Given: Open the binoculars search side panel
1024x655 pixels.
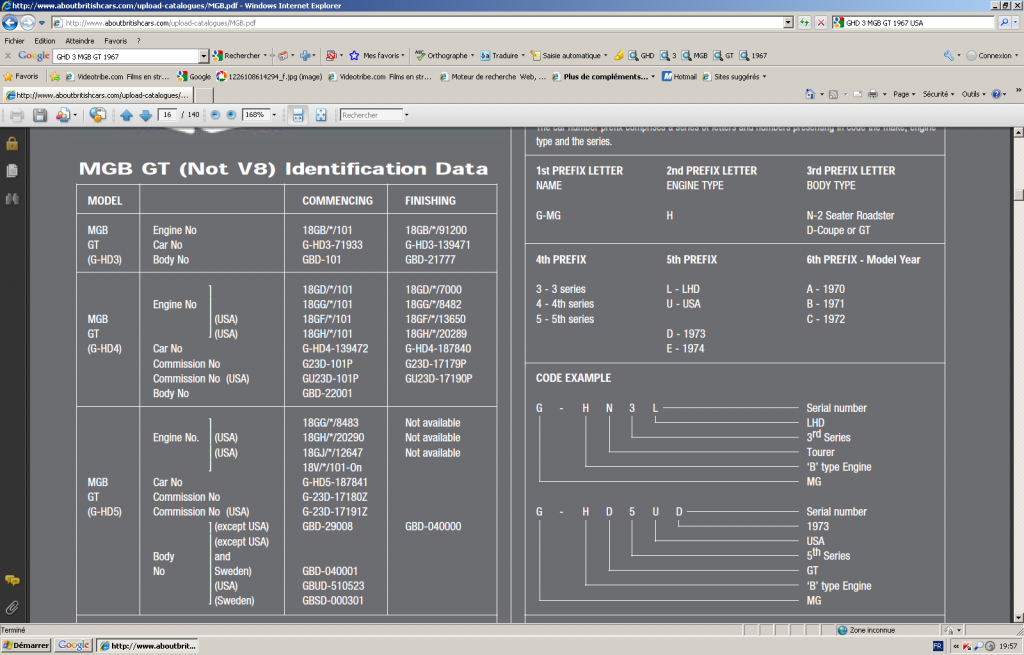Looking at the screenshot, I should 12,199.
